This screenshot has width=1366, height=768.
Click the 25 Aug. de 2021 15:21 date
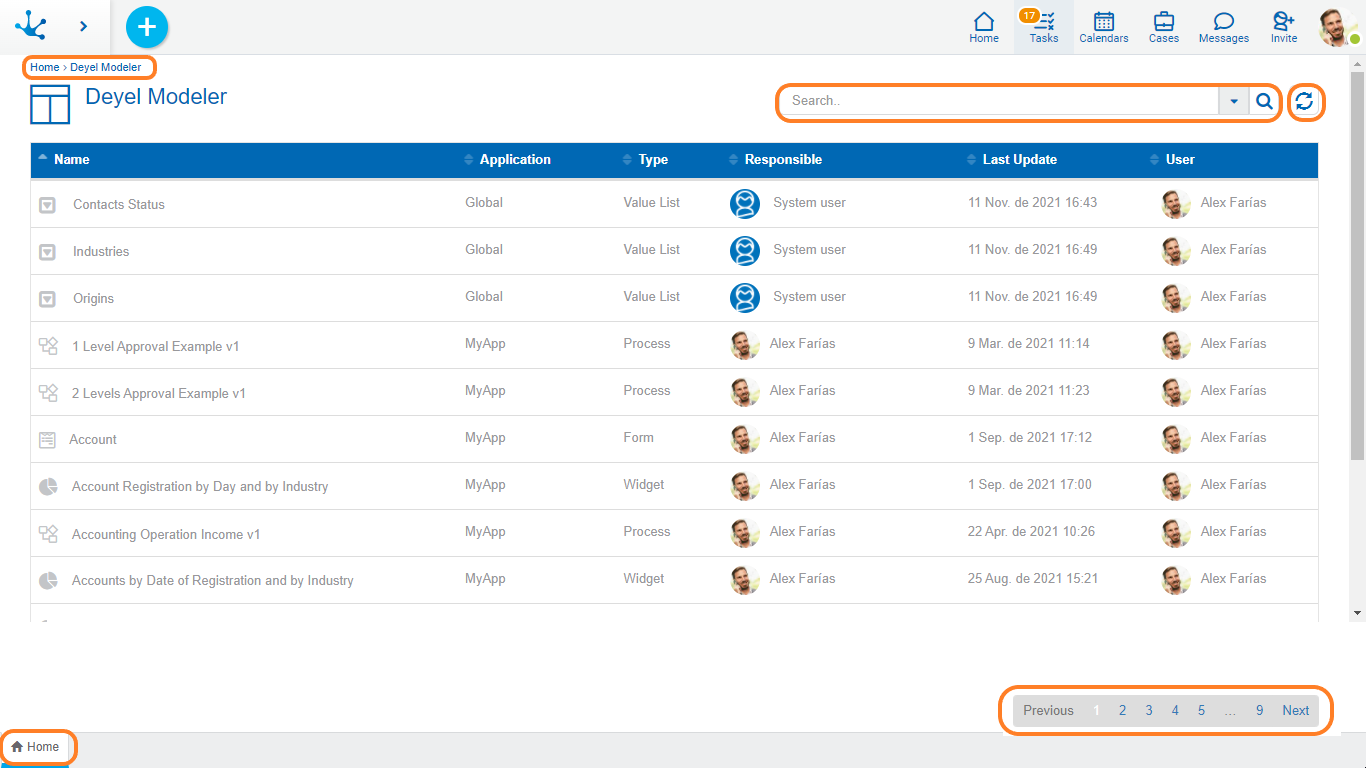click(1033, 579)
